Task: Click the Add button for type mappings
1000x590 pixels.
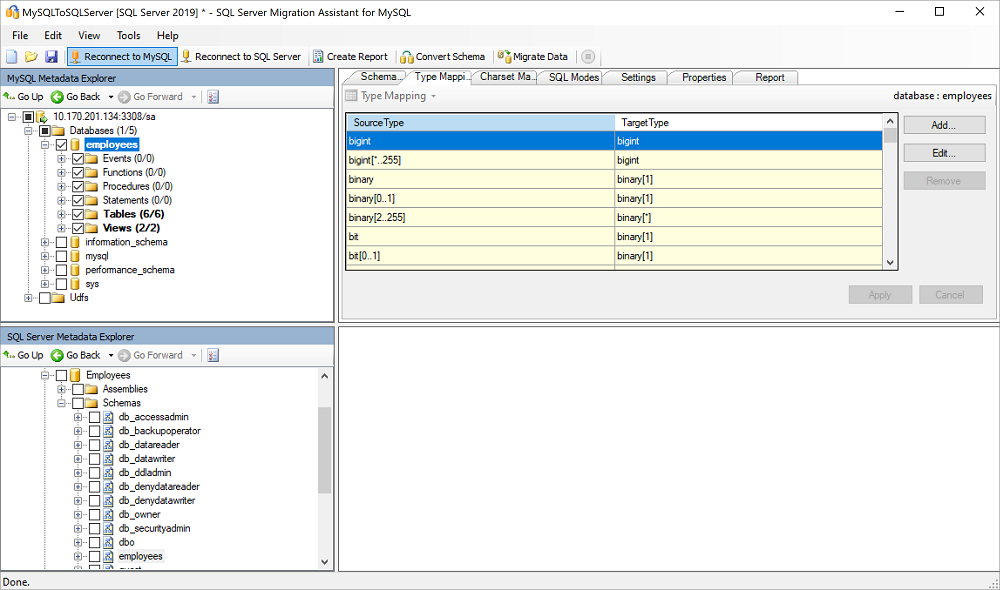Action: click(943, 124)
